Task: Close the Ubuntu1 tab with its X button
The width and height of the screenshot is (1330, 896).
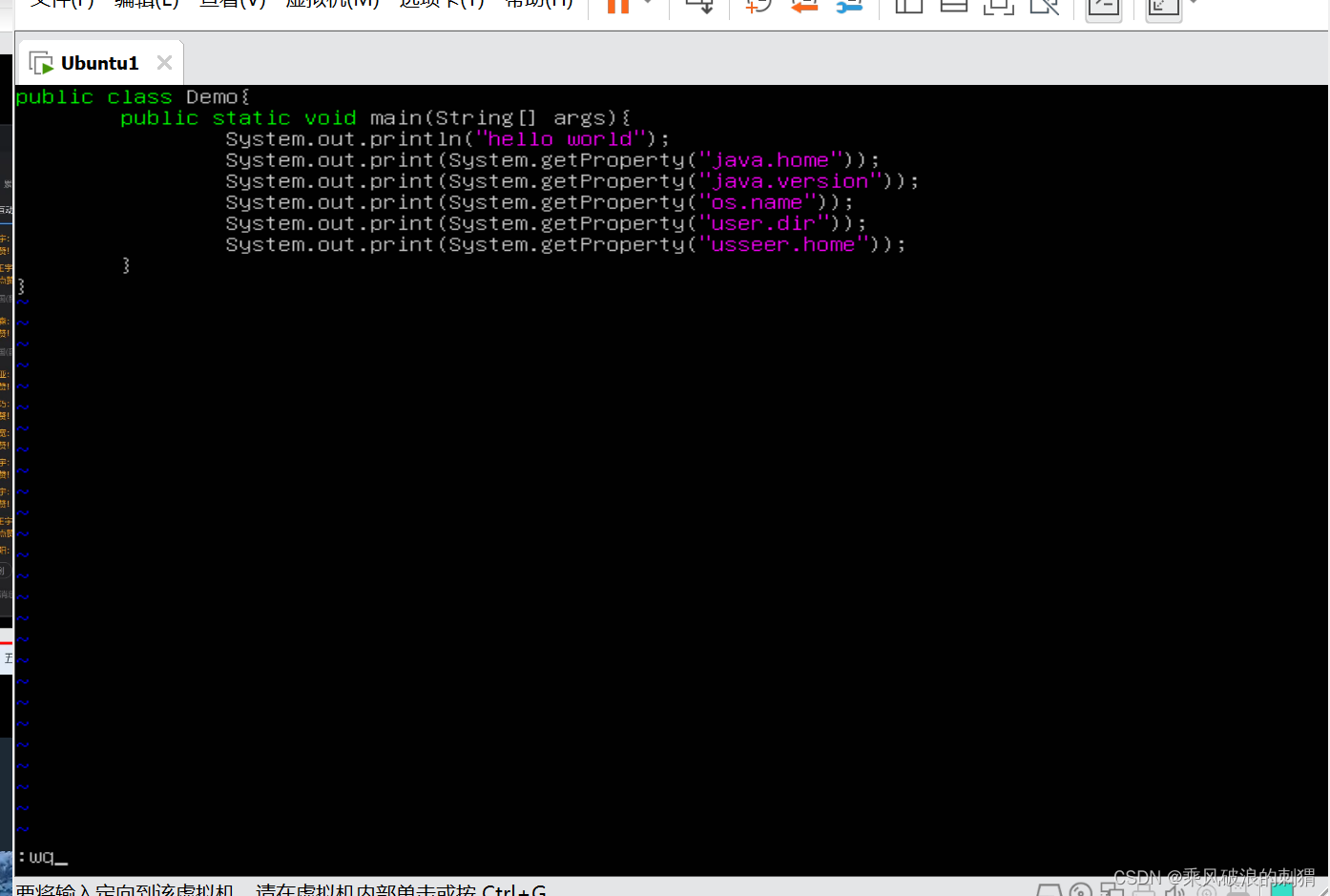Action: (163, 61)
